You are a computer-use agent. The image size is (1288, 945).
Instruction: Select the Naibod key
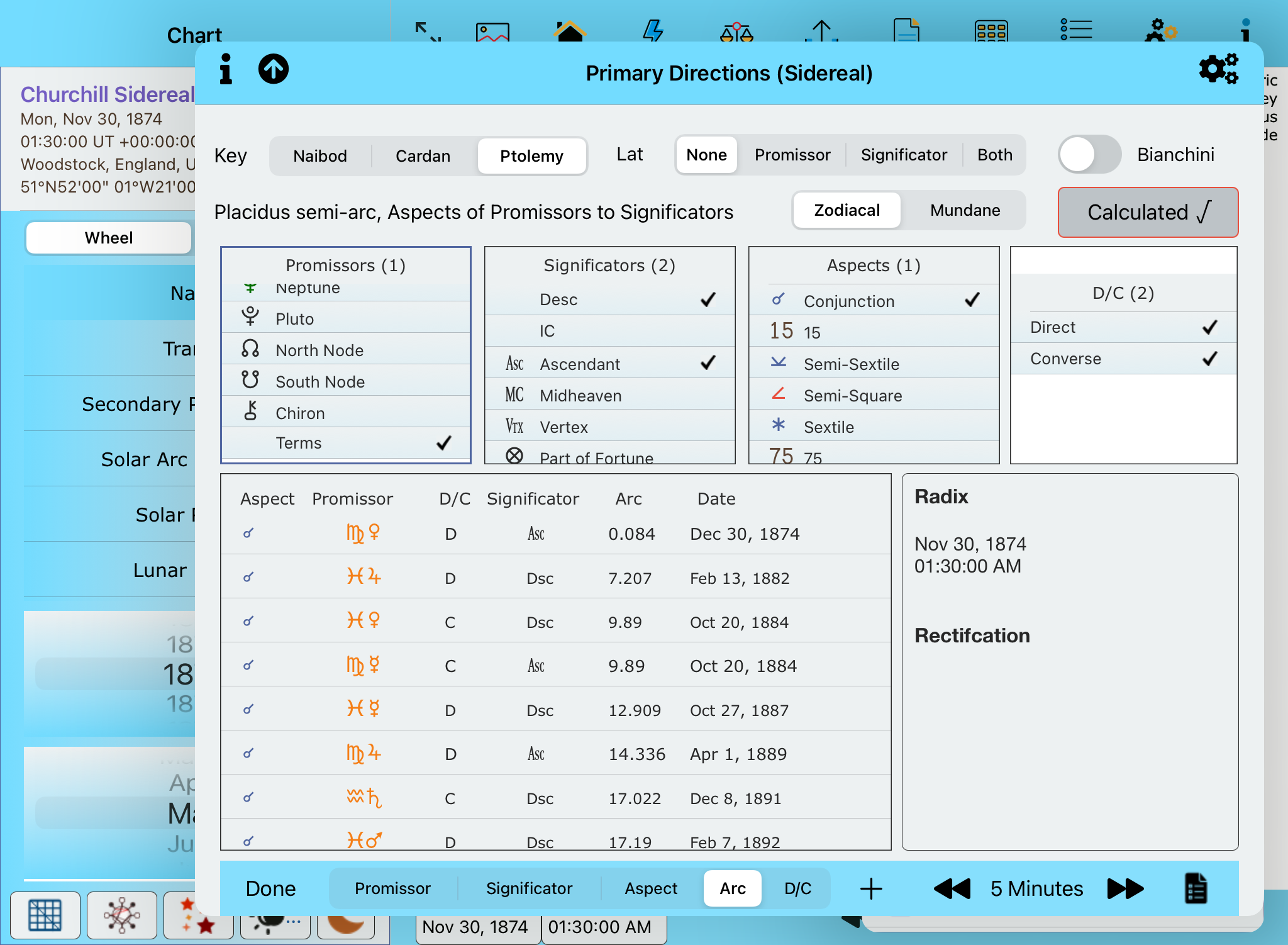(320, 156)
